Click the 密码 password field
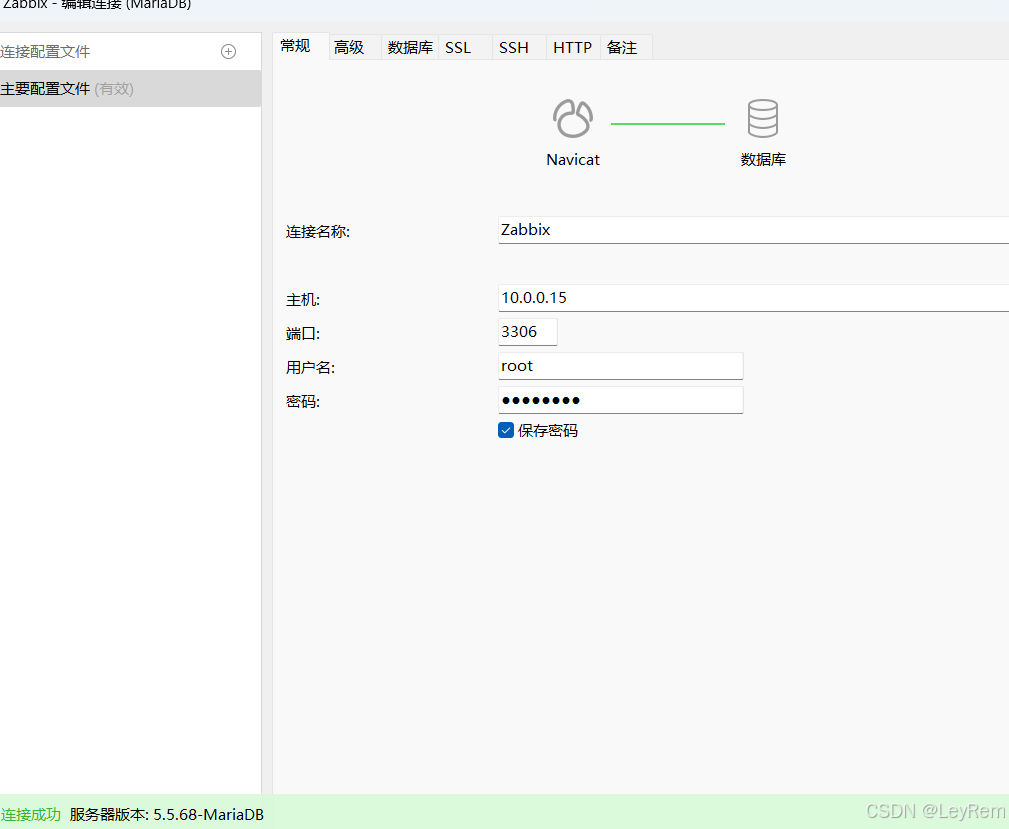 620,400
